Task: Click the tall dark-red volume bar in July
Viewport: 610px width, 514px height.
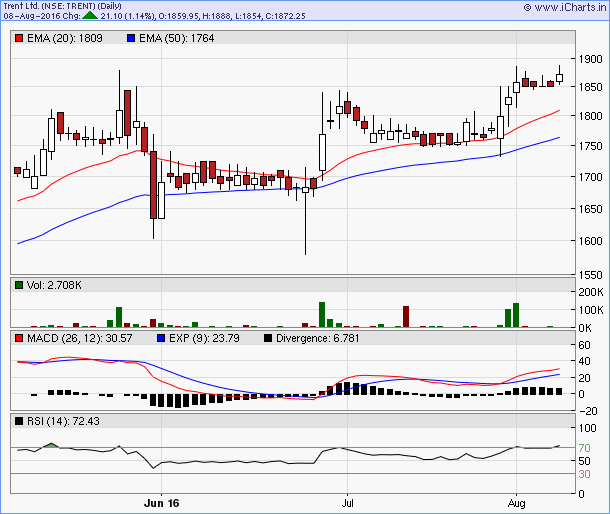Action: coord(406,316)
